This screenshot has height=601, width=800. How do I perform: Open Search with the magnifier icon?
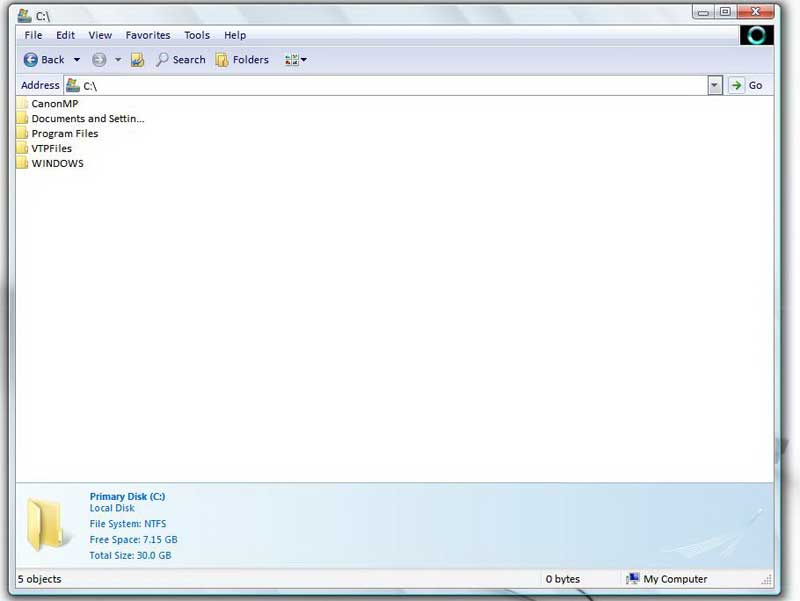pos(162,60)
